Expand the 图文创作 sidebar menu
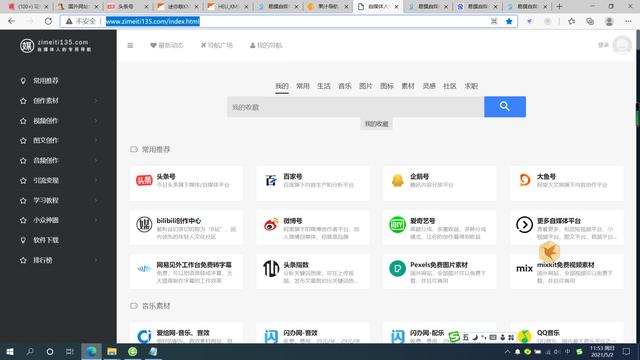The image size is (640, 360). 58,140
